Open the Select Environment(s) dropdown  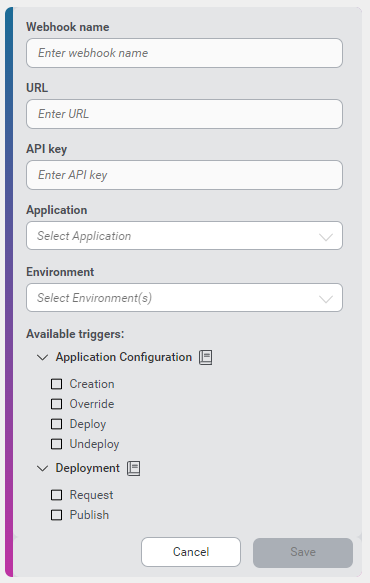tap(184, 297)
